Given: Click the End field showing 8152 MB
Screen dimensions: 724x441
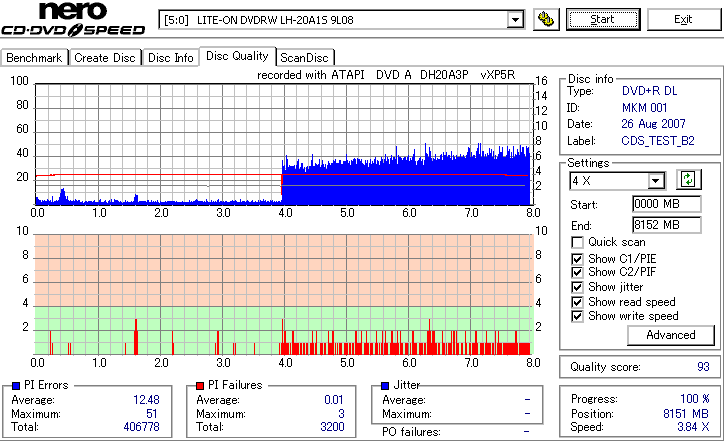Looking at the screenshot, I should [666, 225].
